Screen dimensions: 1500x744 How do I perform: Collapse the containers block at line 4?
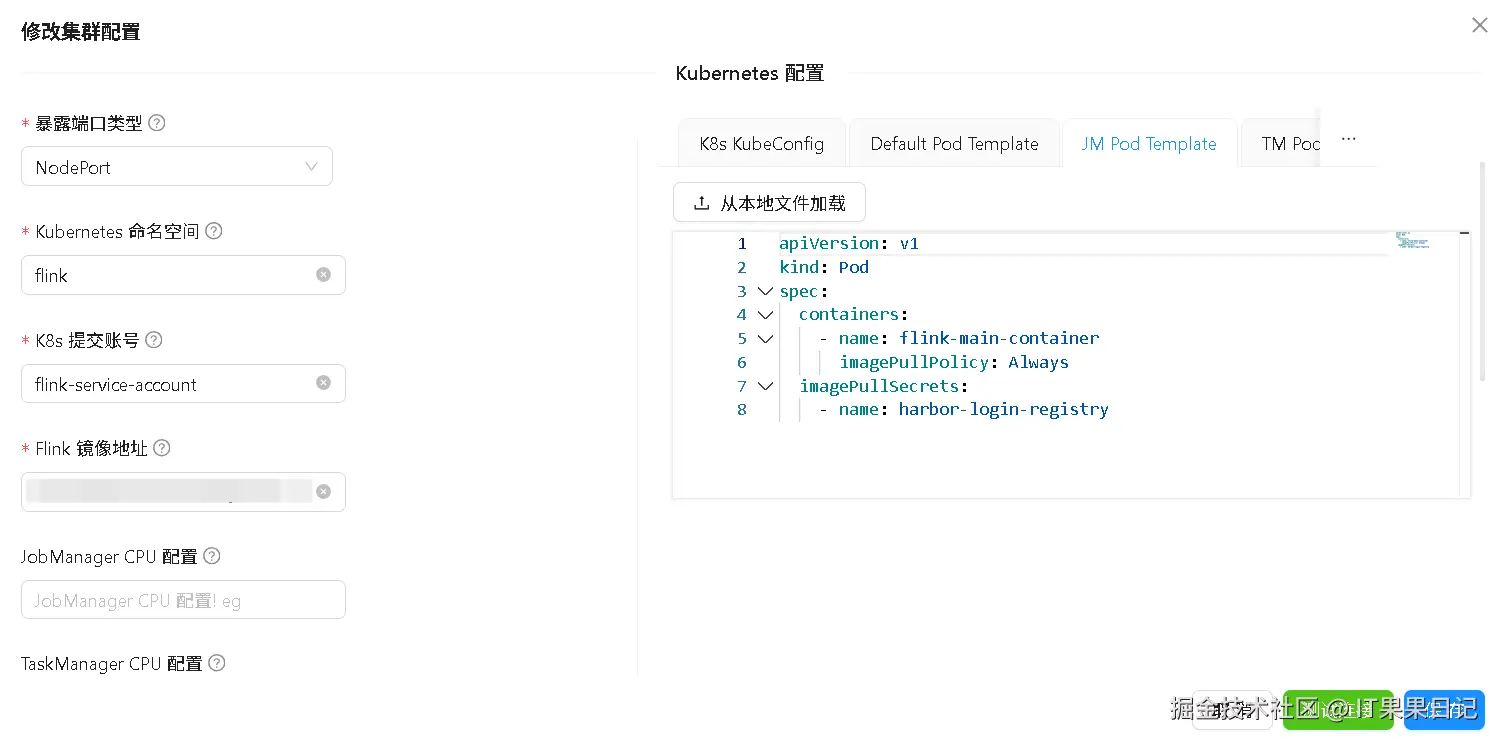click(x=765, y=314)
